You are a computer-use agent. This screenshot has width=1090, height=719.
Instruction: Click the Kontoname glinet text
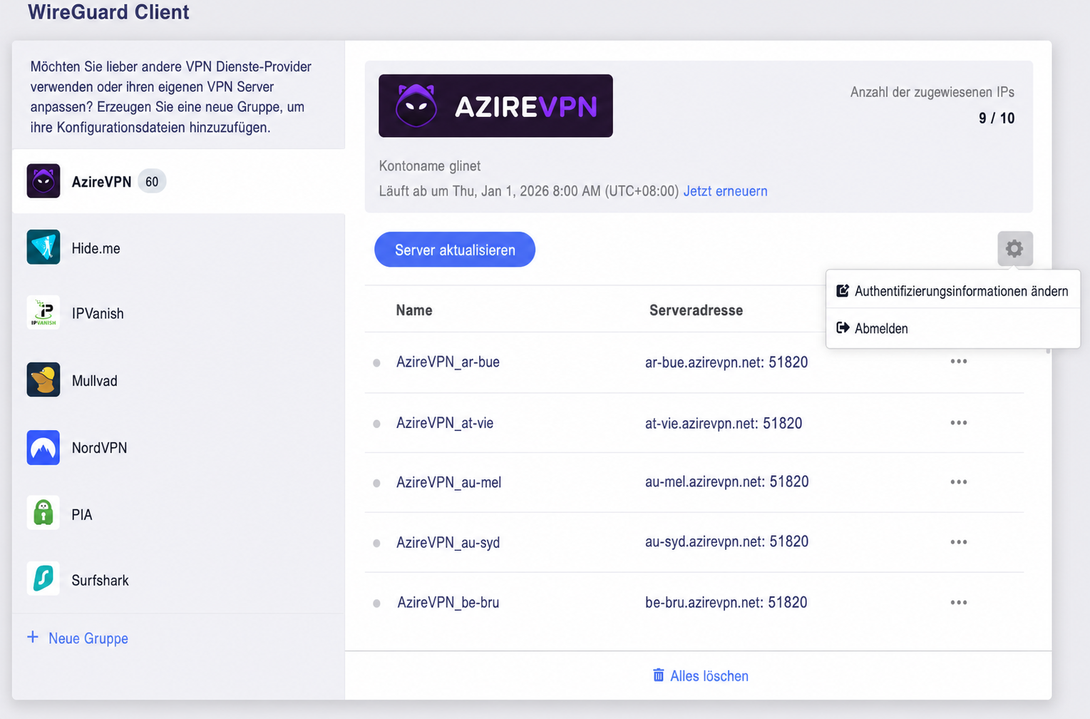pyautogui.click(x=430, y=165)
